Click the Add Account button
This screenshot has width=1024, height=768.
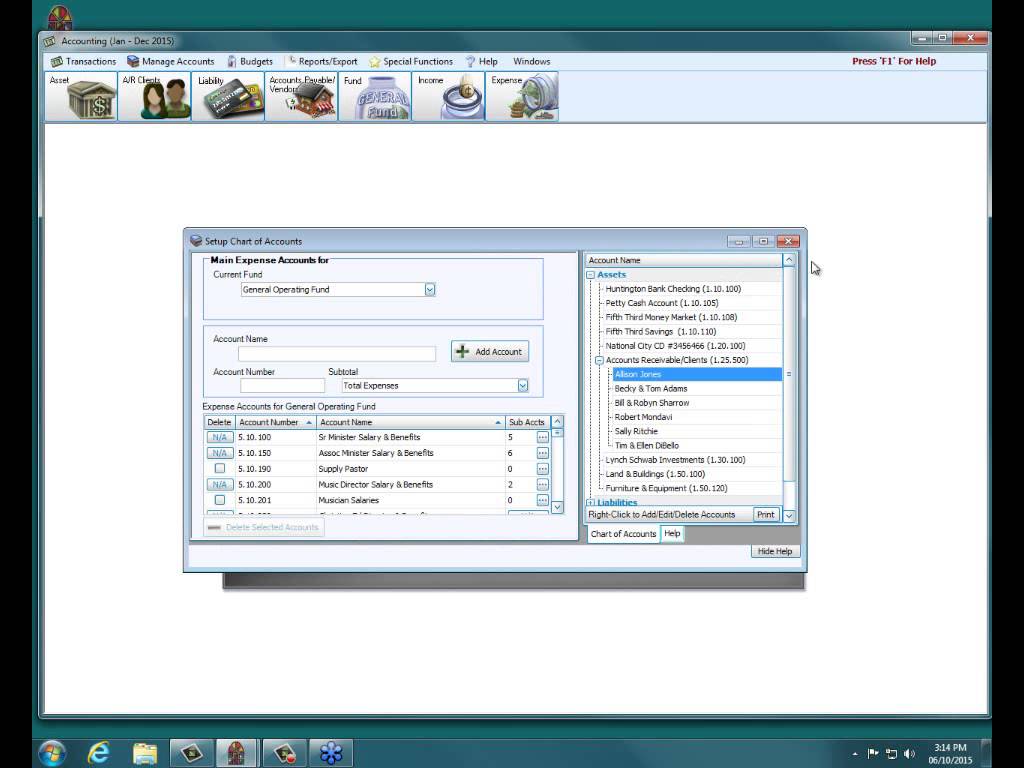click(489, 351)
